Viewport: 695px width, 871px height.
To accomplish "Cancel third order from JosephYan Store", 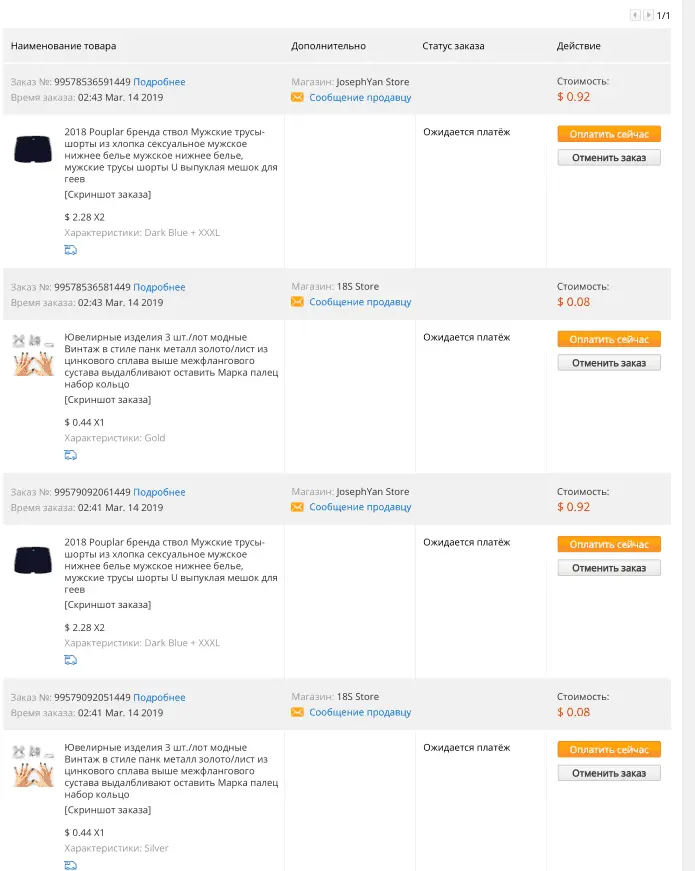I will (609, 568).
